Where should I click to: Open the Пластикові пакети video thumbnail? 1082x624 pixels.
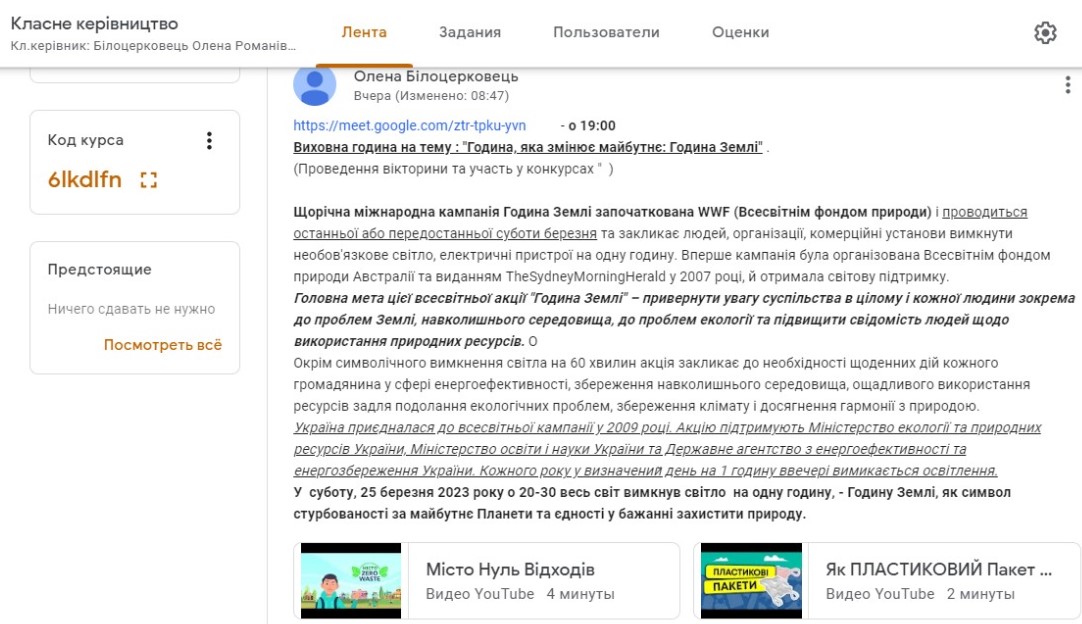click(751, 580)
